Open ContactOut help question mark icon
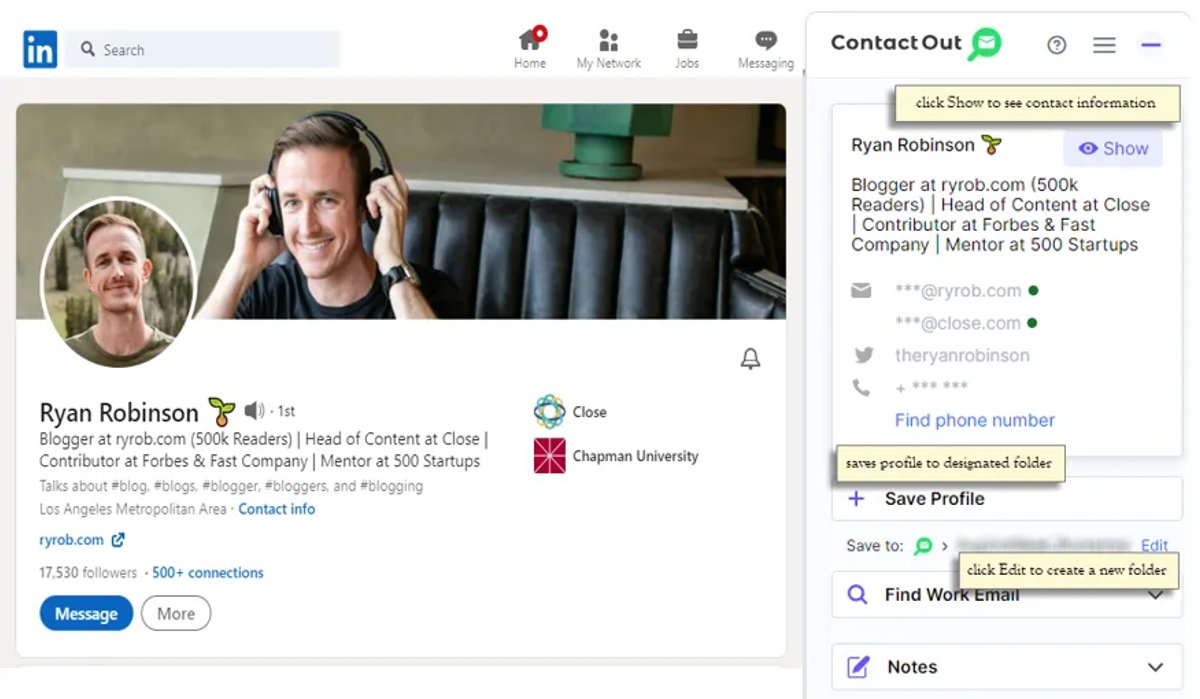The image size is (1200, 699). (1057, 45)
